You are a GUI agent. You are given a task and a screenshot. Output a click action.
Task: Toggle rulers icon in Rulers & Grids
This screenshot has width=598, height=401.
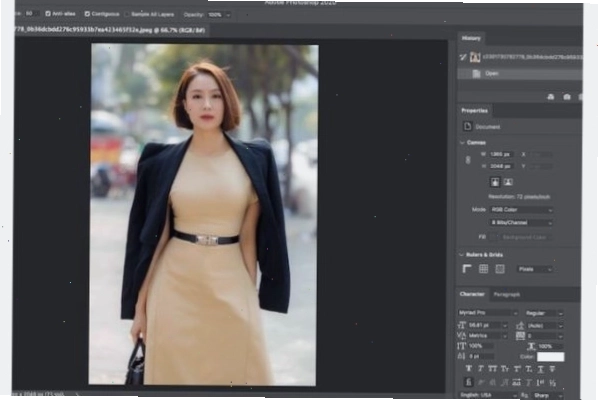(x=467, y=269)
